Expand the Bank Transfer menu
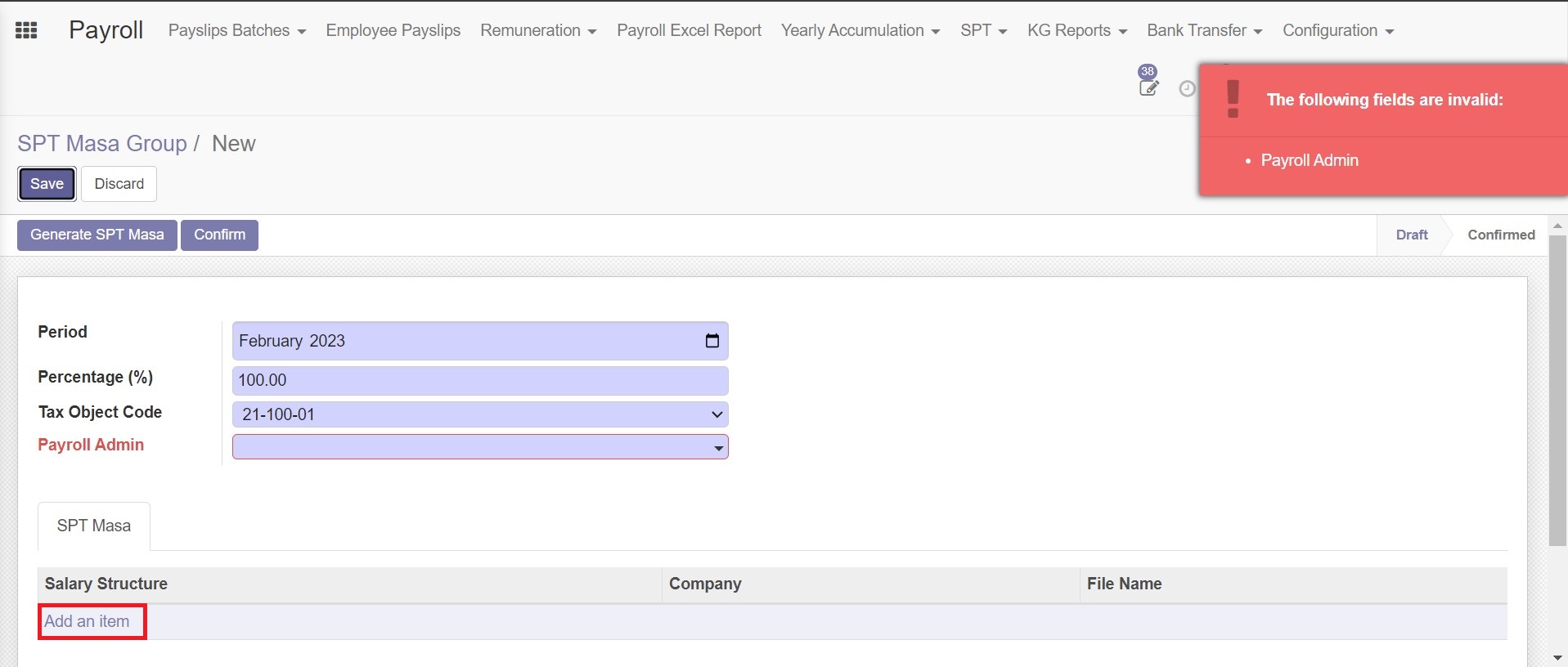Screen dimensions: 1568x667 tap(1205, 31)
